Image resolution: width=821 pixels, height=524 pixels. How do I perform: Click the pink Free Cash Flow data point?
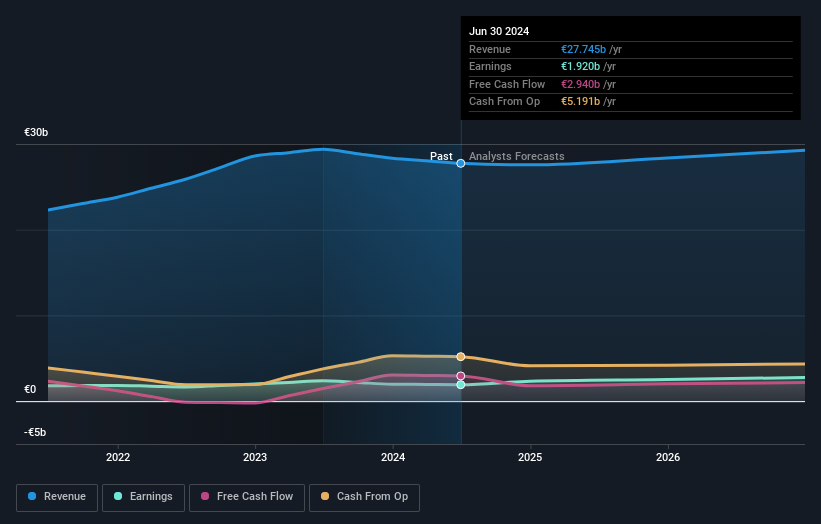[461, 376]
